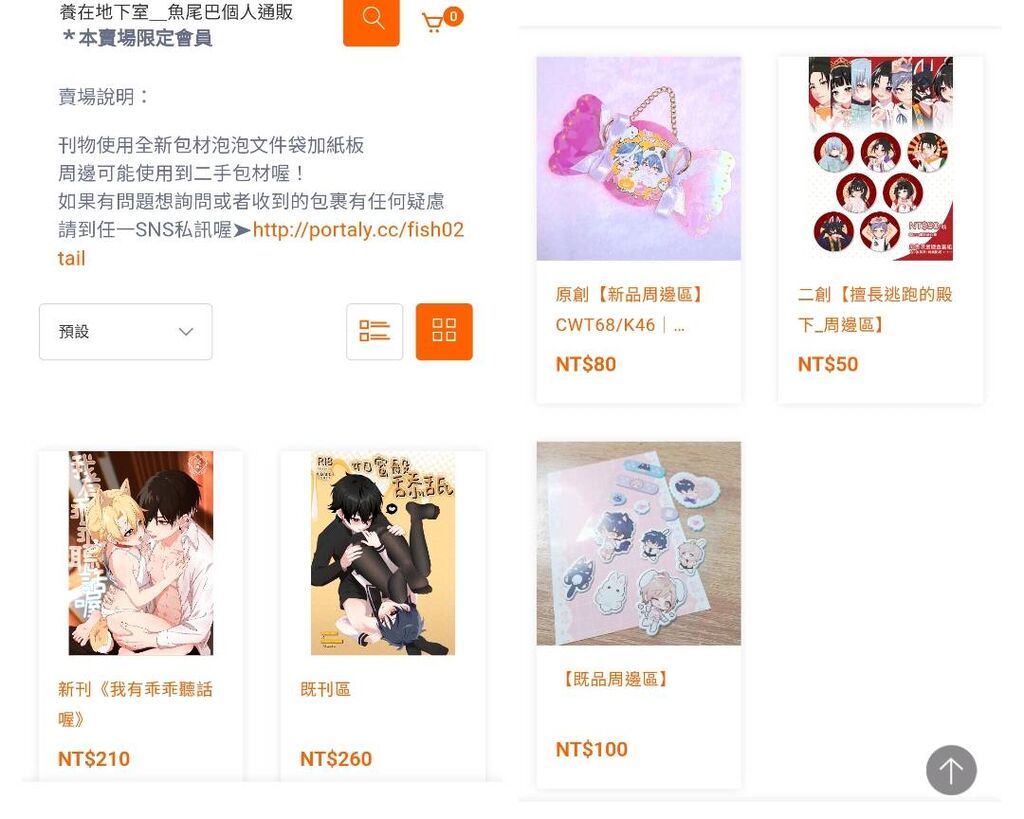Switch to grid view layout
The height and width of the screenshot is (819, 1024).
tap(444, 331)
